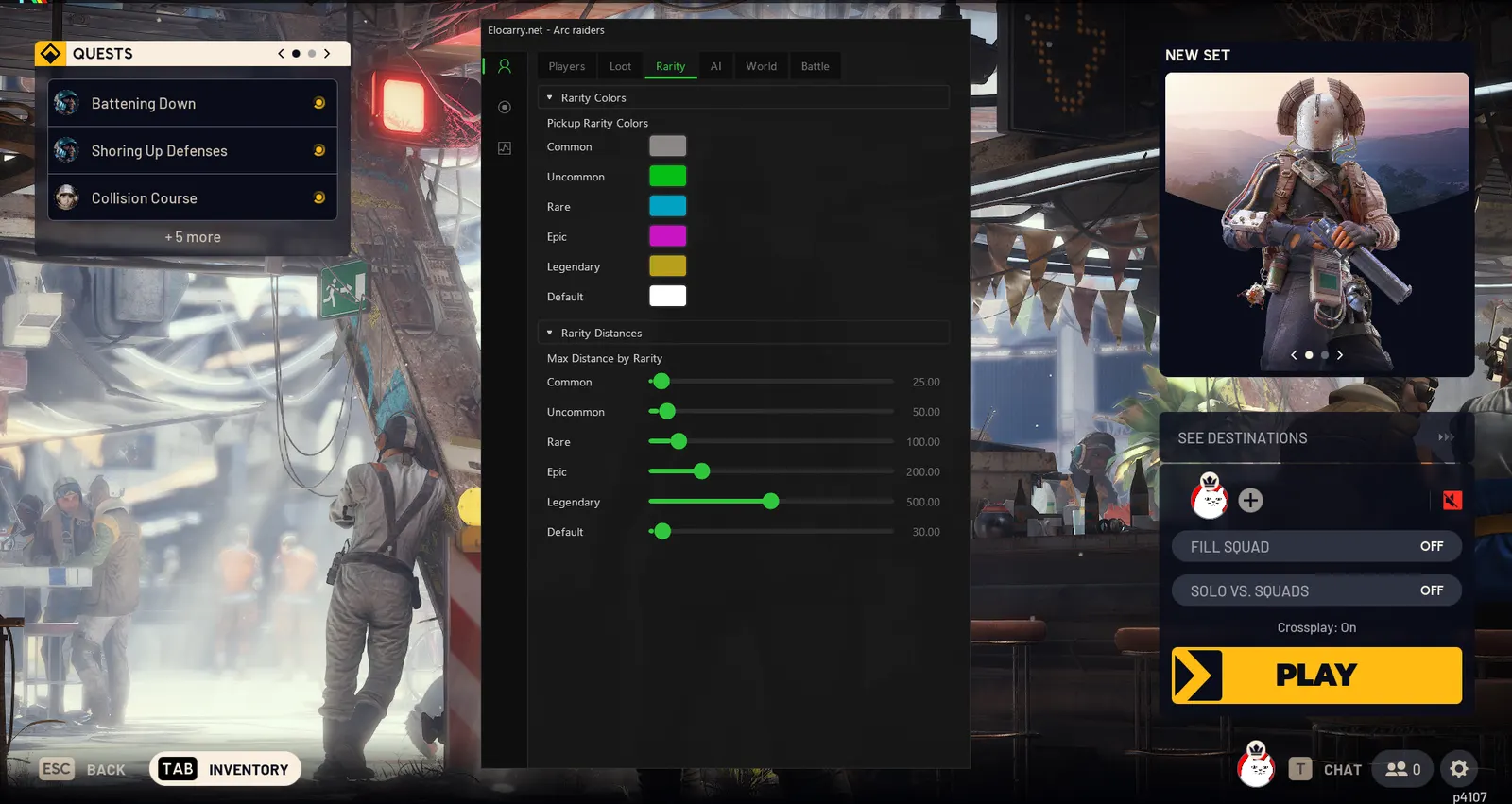
Task: Go to next quests page arrow
Action: click(327, 54)
